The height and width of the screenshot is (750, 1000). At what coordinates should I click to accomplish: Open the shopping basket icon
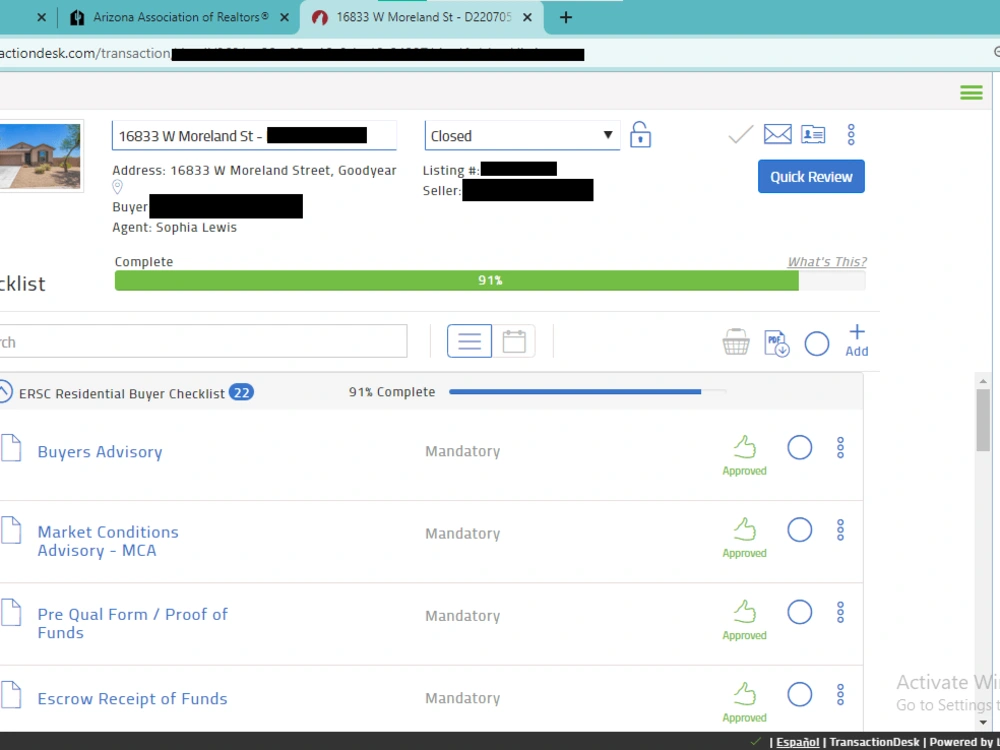point(736,342)
